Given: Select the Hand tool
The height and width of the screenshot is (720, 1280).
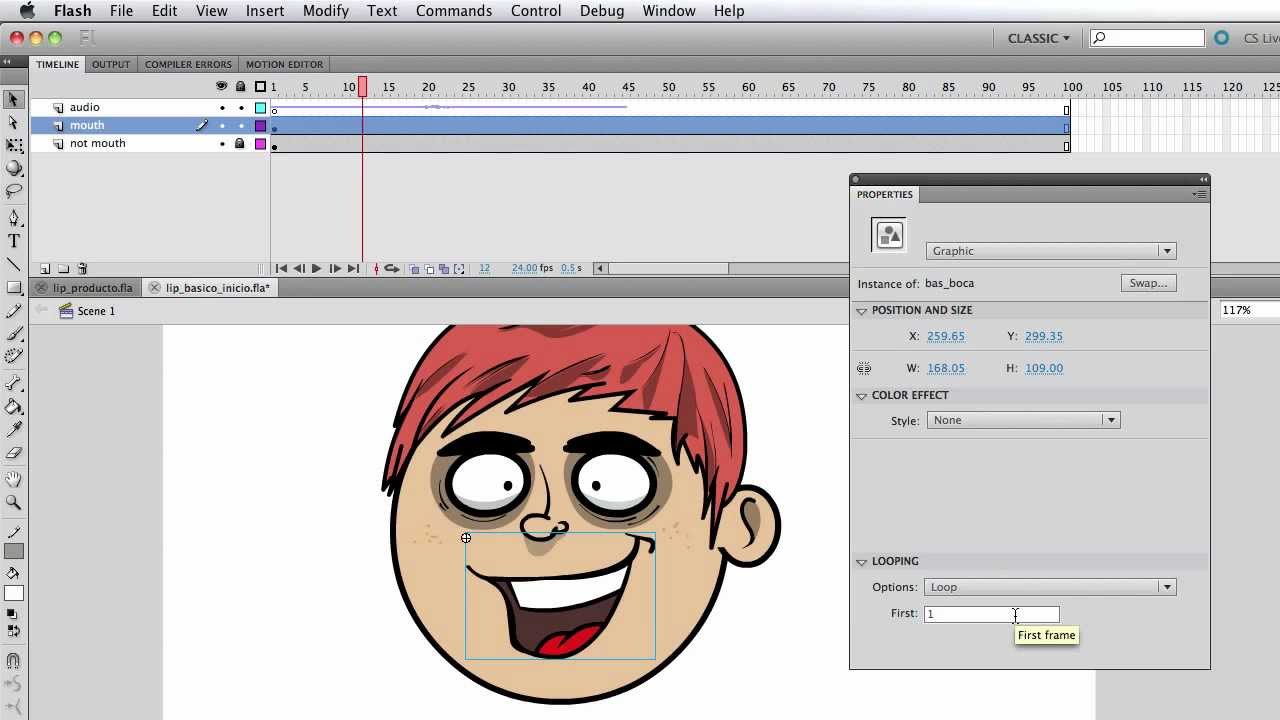Looking at the screenshot, I should pyautogui.click(x=14, y=479).
